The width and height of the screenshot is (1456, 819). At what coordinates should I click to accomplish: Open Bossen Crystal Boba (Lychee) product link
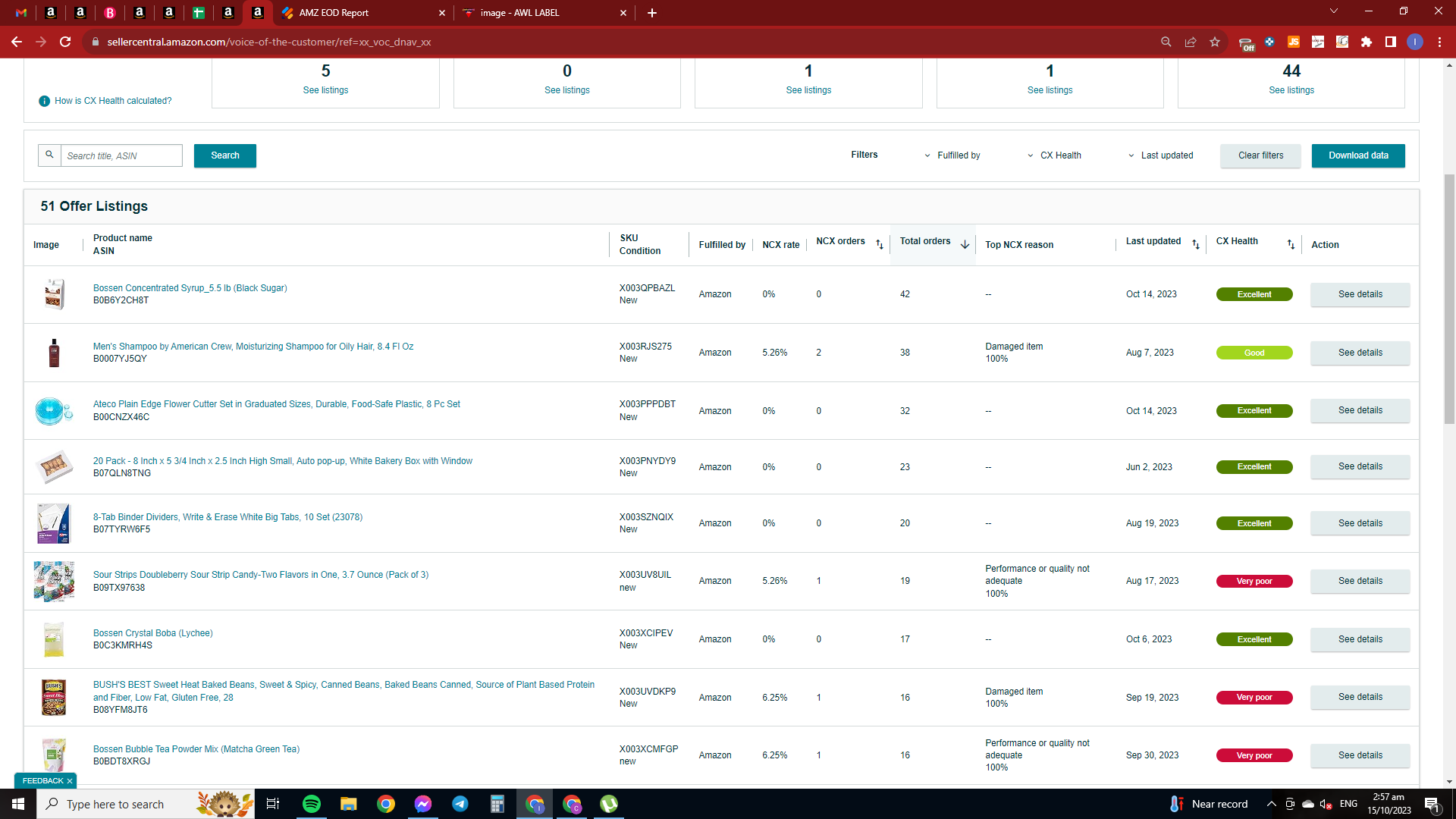click(152, 633)
